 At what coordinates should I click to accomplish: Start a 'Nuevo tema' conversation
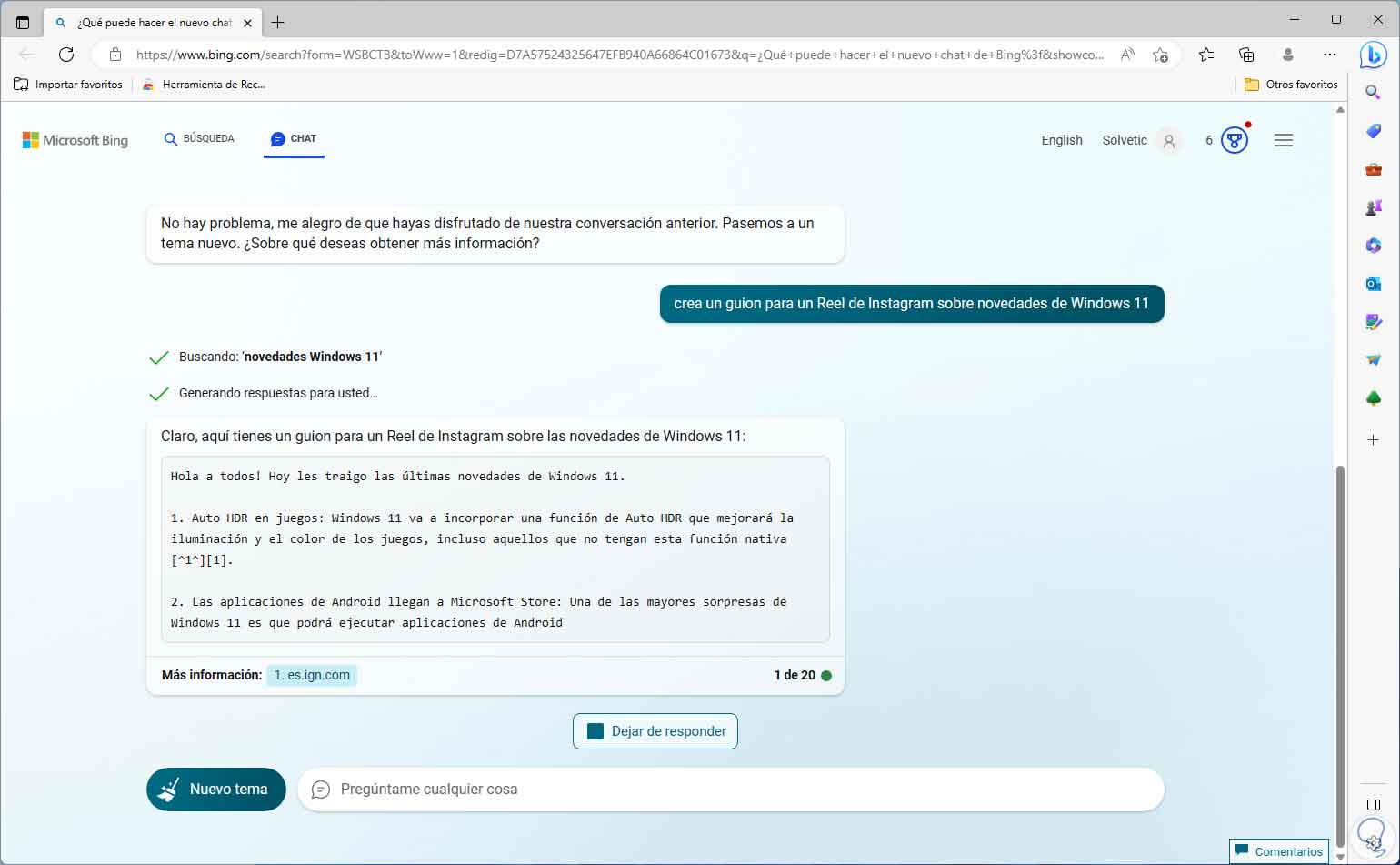[x=216, y=790]
